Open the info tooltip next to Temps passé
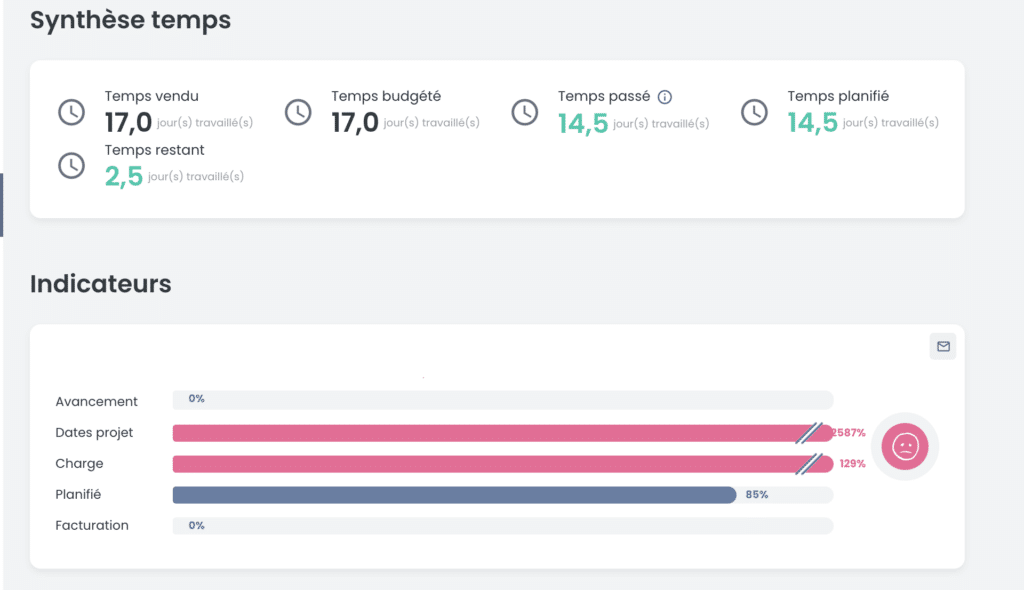 [665, 97]
